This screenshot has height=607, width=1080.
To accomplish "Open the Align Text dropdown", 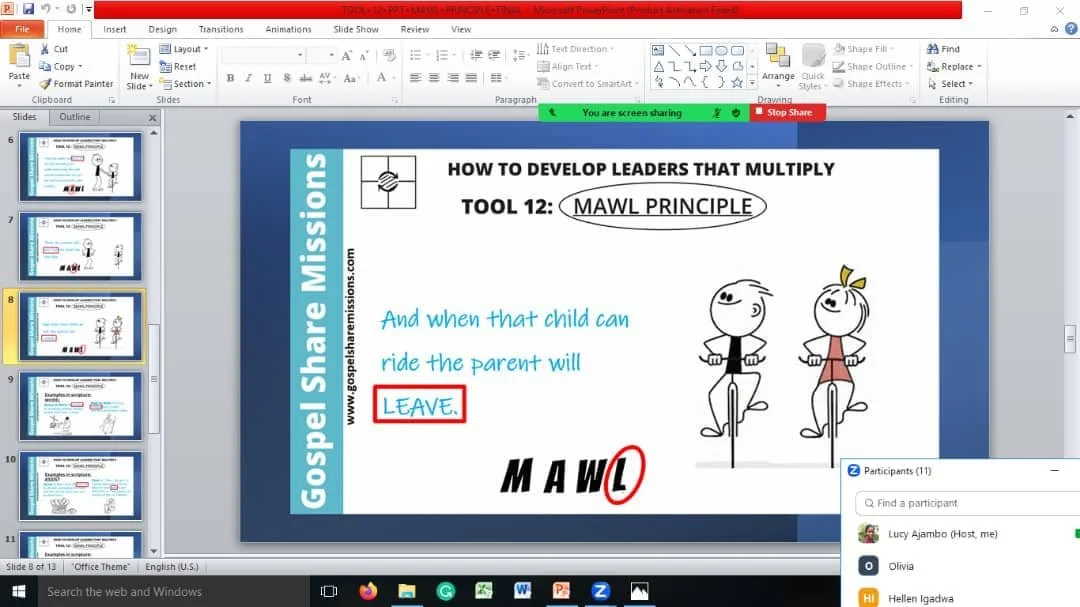I will click(568, 66).
